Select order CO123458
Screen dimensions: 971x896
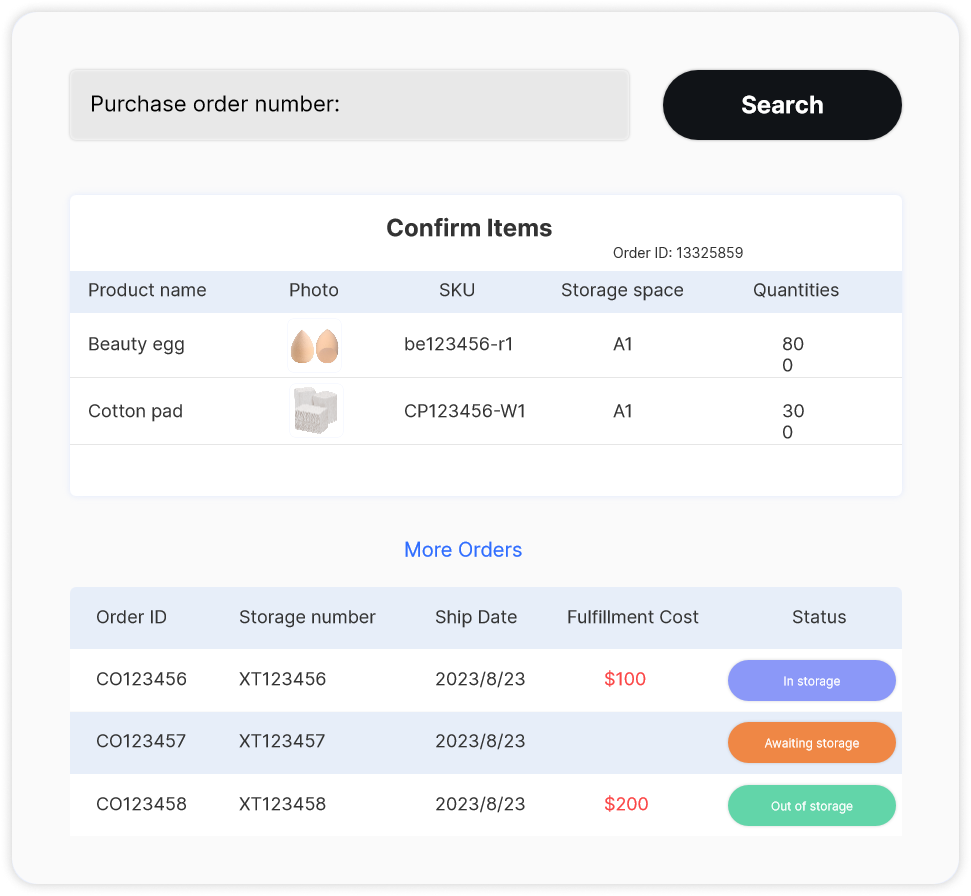click(141, 804)
